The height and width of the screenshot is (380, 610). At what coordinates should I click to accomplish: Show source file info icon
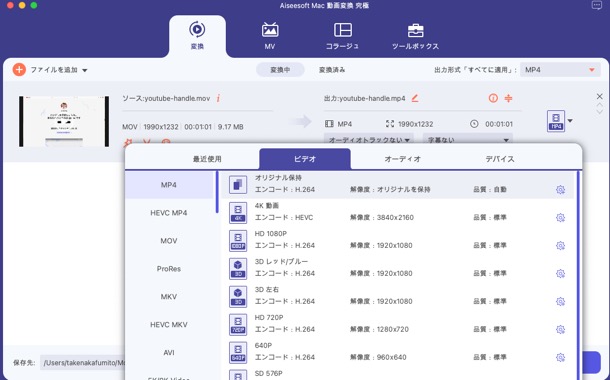218,98
